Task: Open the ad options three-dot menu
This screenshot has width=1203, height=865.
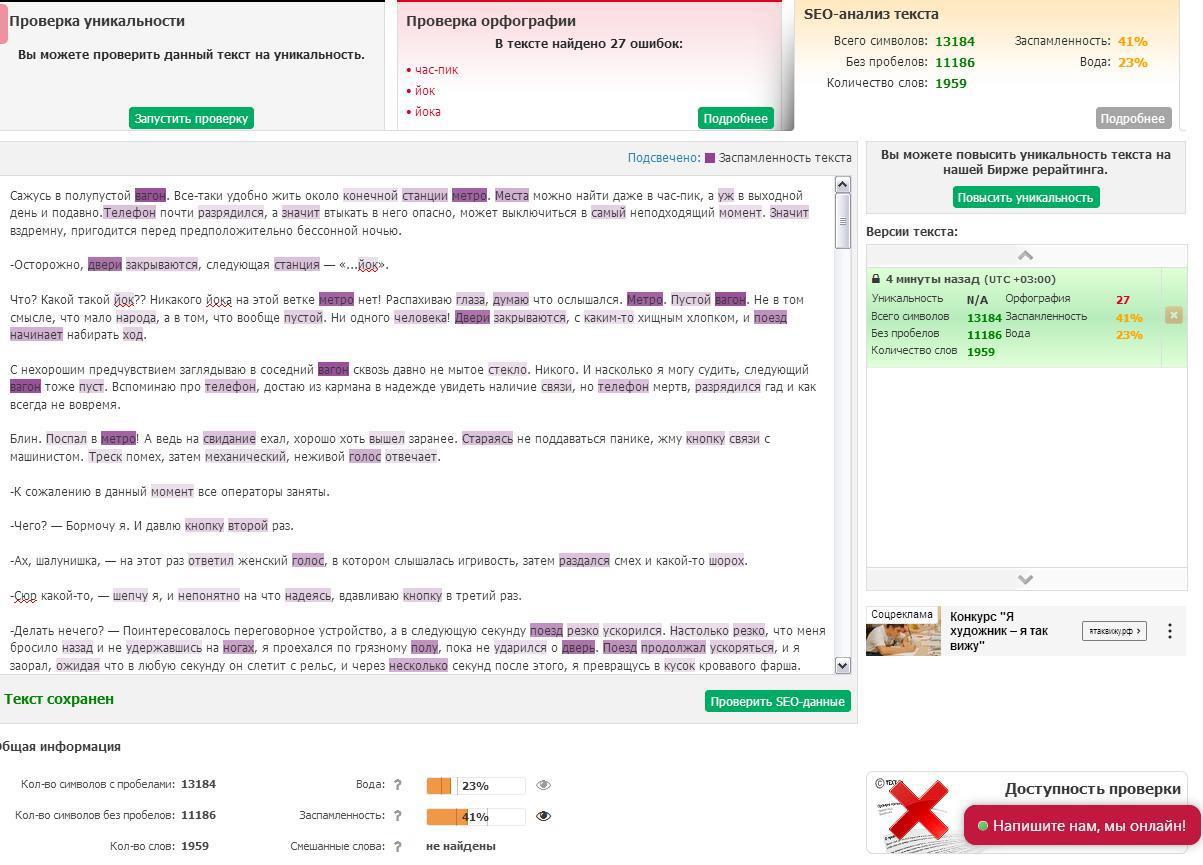Action: pyautogui.click(x=1169, y=631)
